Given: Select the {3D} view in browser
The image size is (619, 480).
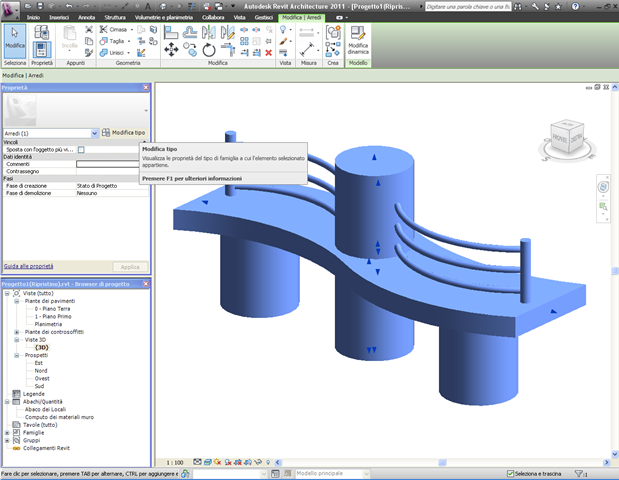Looking at the screenshot, I should coord(42,347).
